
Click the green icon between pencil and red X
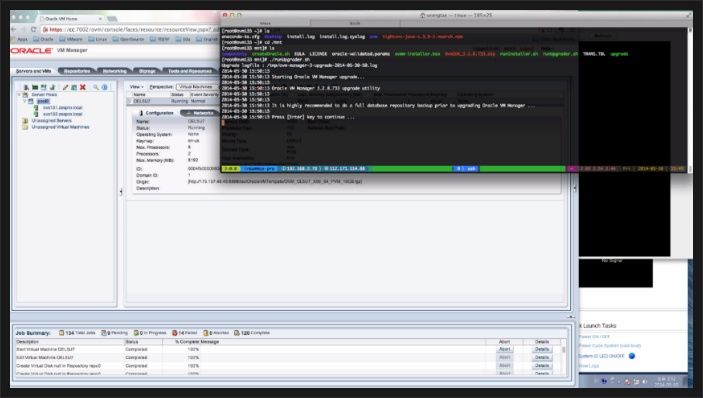click(74, 87)
